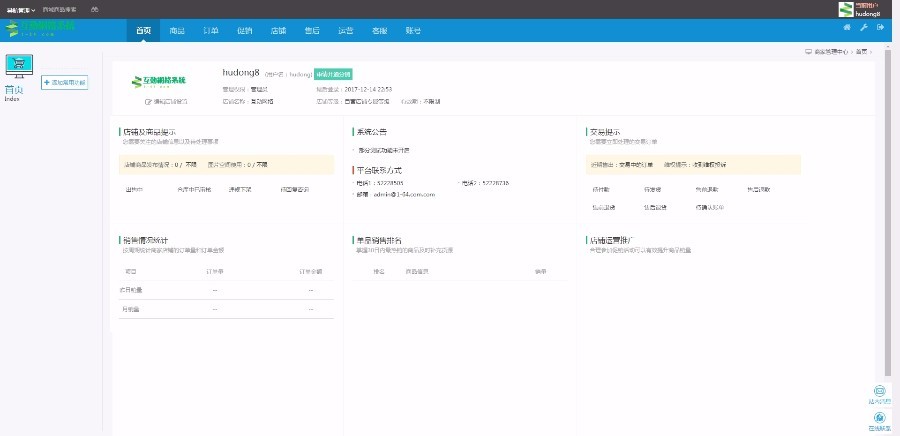Click the second data row label in sales statistics table
The height and width of the screenshot is (436, 900).
point(130,309)
